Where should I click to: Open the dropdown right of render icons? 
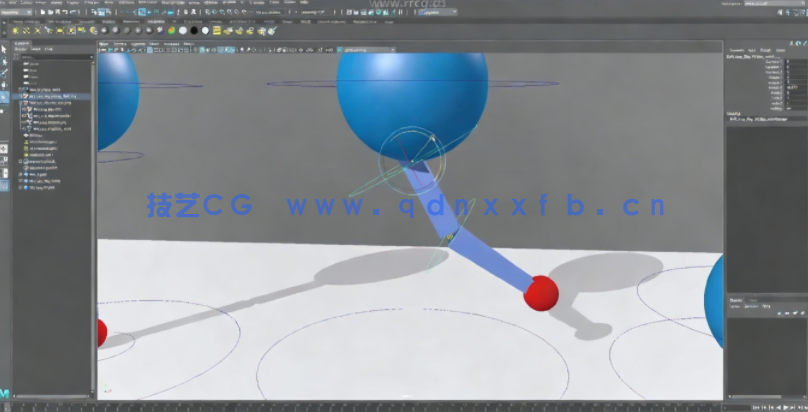[x=437, y=12]
